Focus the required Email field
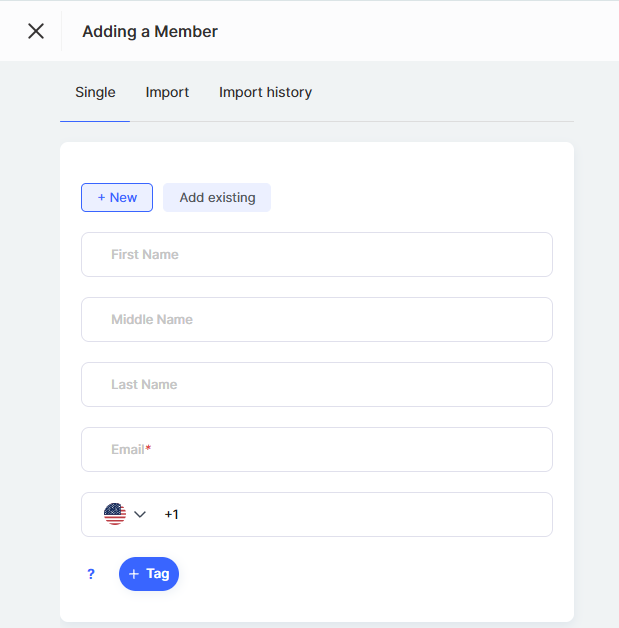This screenshot has width=619, height=628. [317, 449]
